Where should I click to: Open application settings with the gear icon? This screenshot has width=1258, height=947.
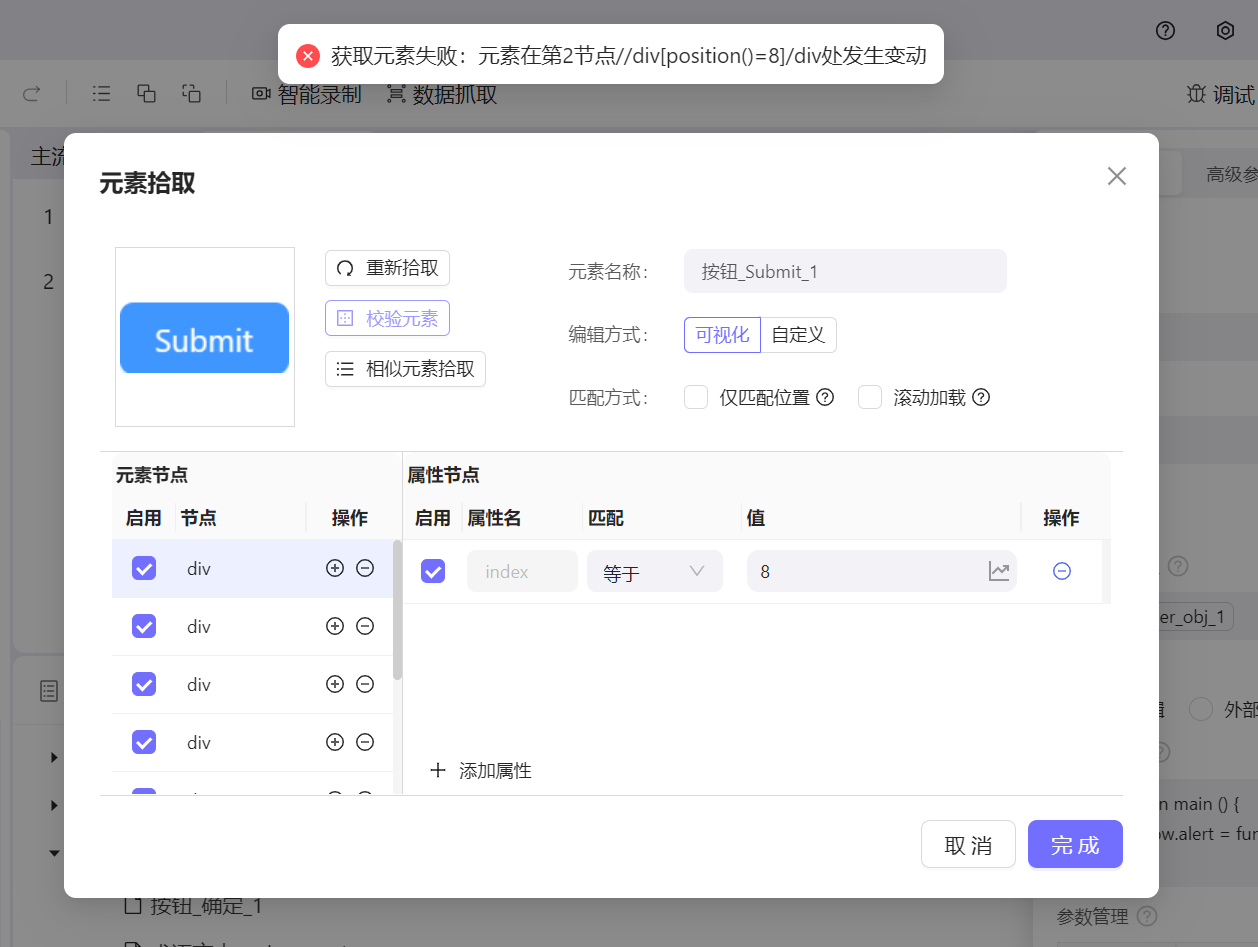point(1225,31)
